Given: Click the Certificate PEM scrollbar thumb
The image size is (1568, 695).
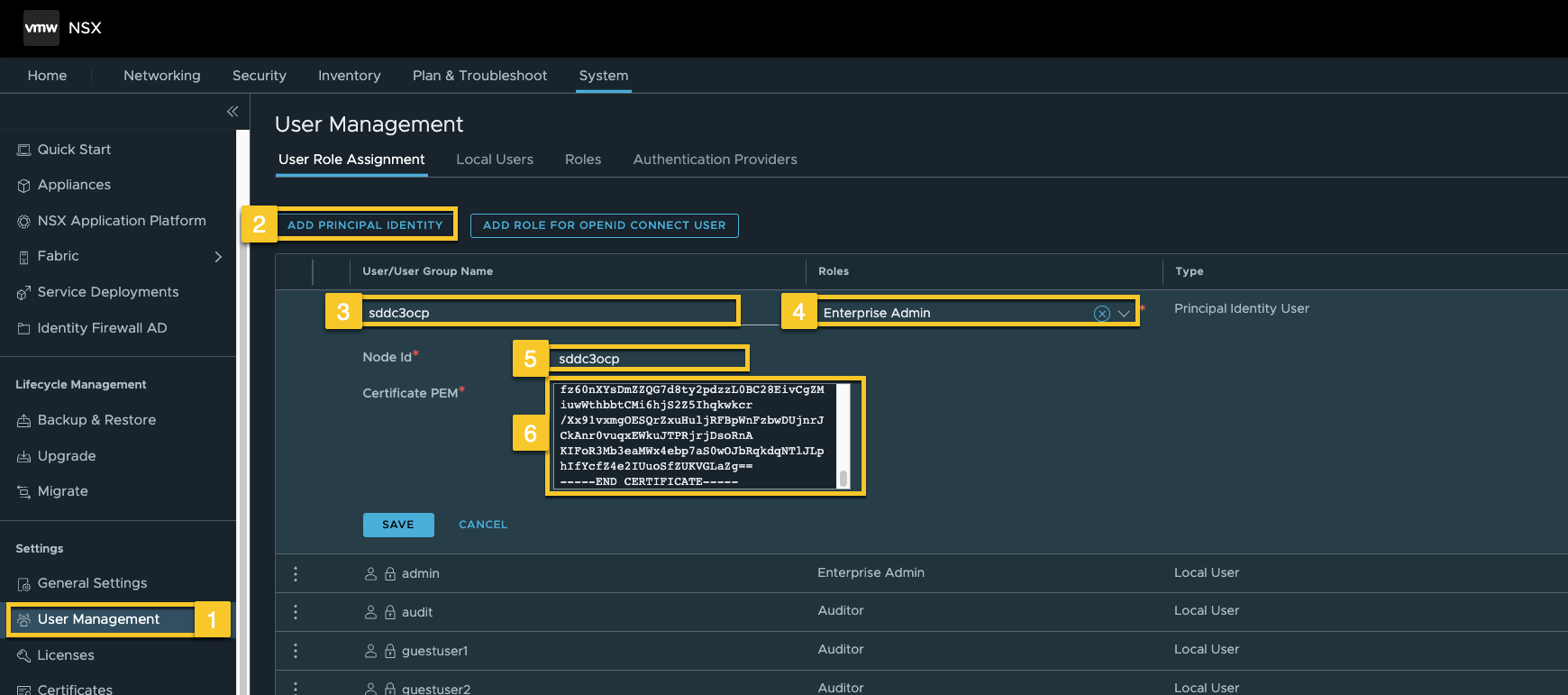Looking at the screenshot, I should 843,479.
